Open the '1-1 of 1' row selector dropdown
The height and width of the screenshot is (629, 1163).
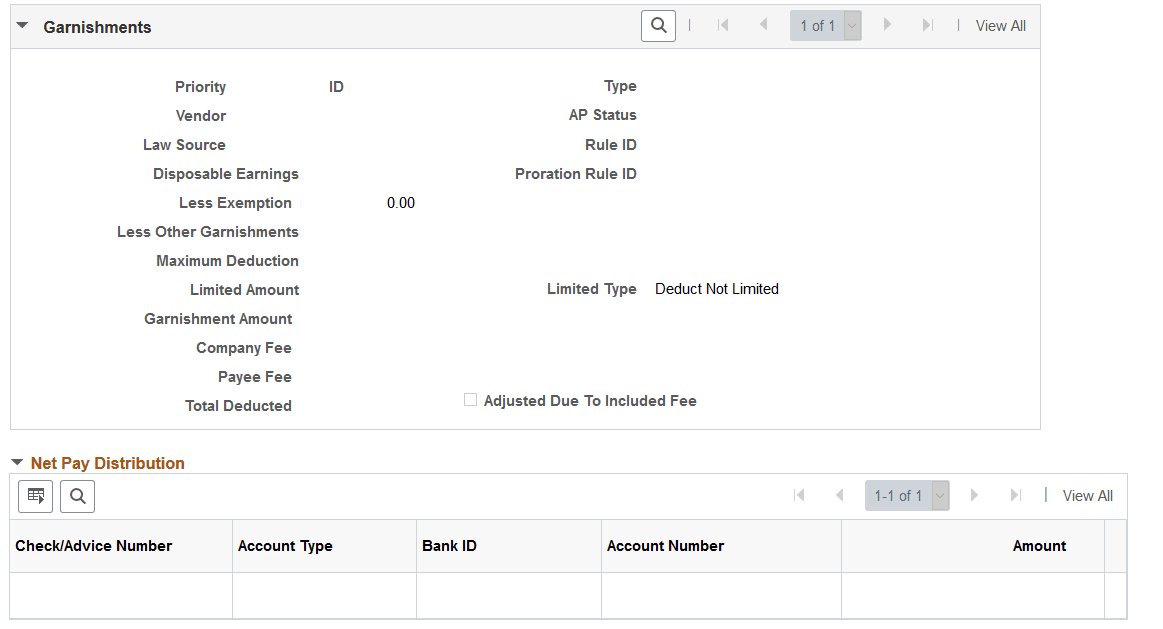coord(938,495)
